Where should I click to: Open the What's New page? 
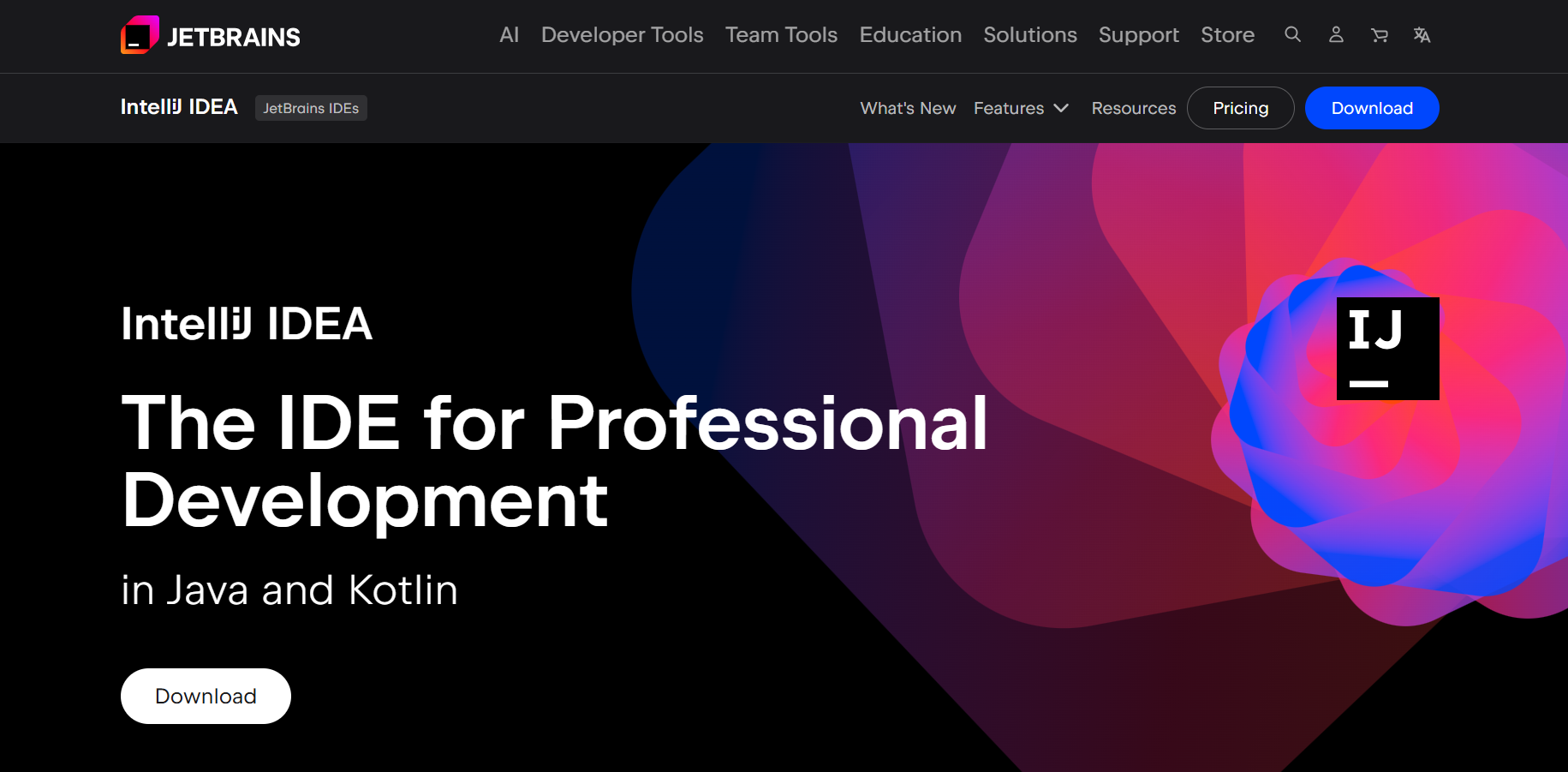[x=908, y=108]
